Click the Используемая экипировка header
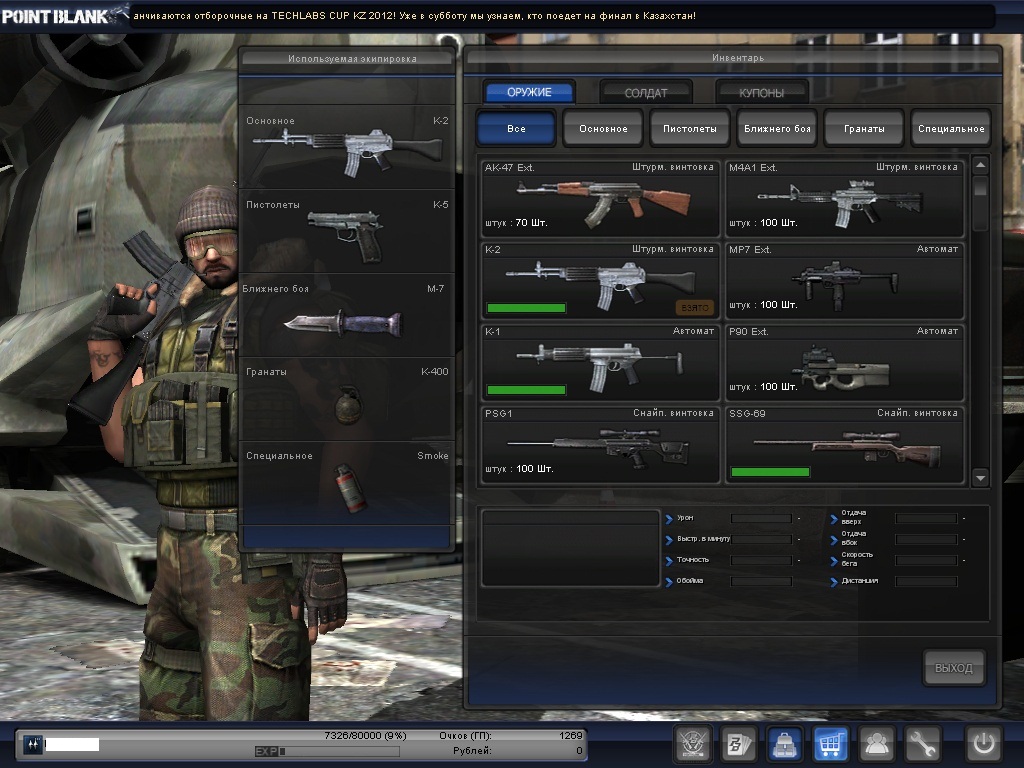1024x768 pixels. tap(352, 58)
